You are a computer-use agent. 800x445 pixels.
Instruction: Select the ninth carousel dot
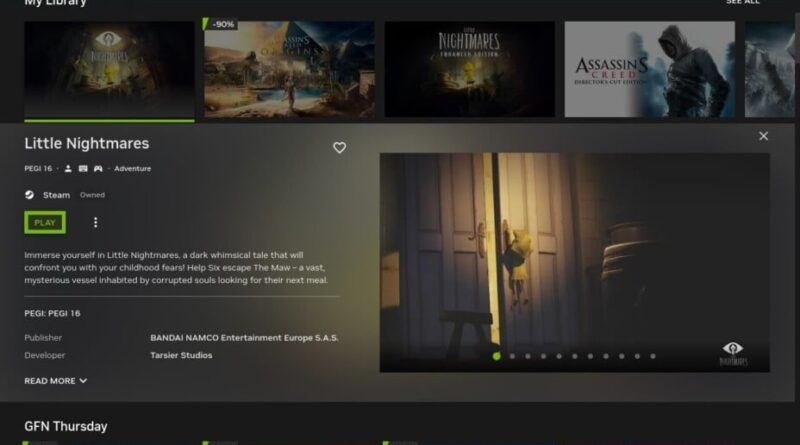pos(621,356)
